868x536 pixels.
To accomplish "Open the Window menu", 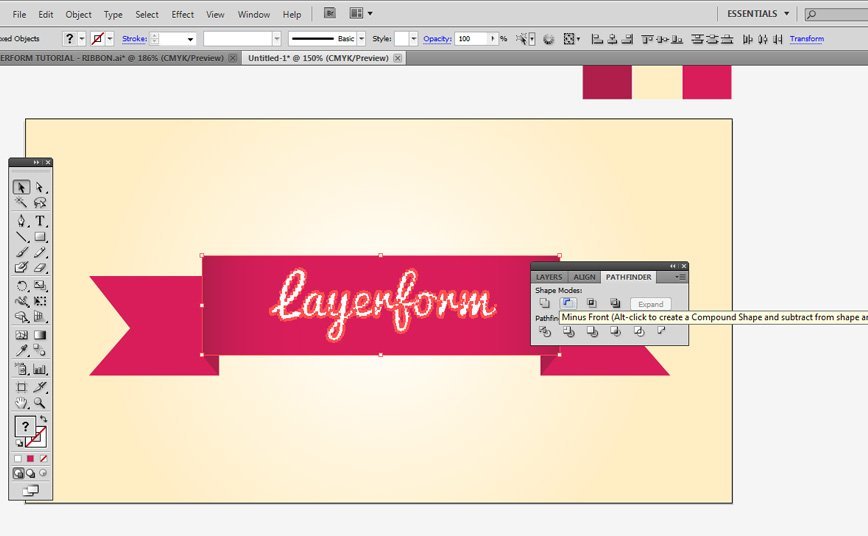I will [x=254, y=14].
